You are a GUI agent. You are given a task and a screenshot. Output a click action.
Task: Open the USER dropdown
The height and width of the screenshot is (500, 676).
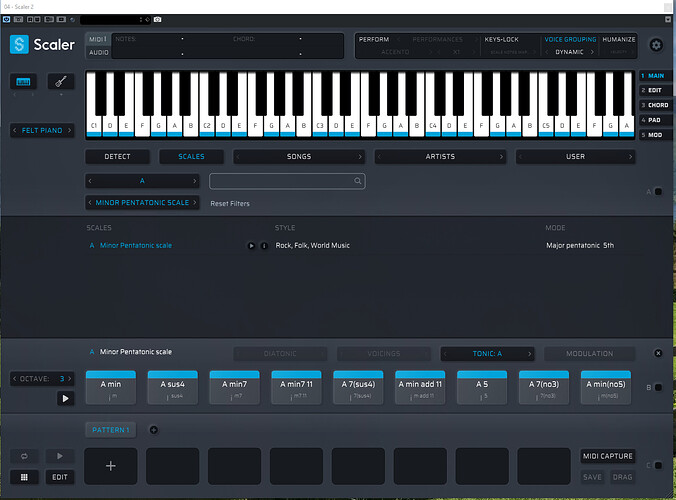(x=576, y=156)
